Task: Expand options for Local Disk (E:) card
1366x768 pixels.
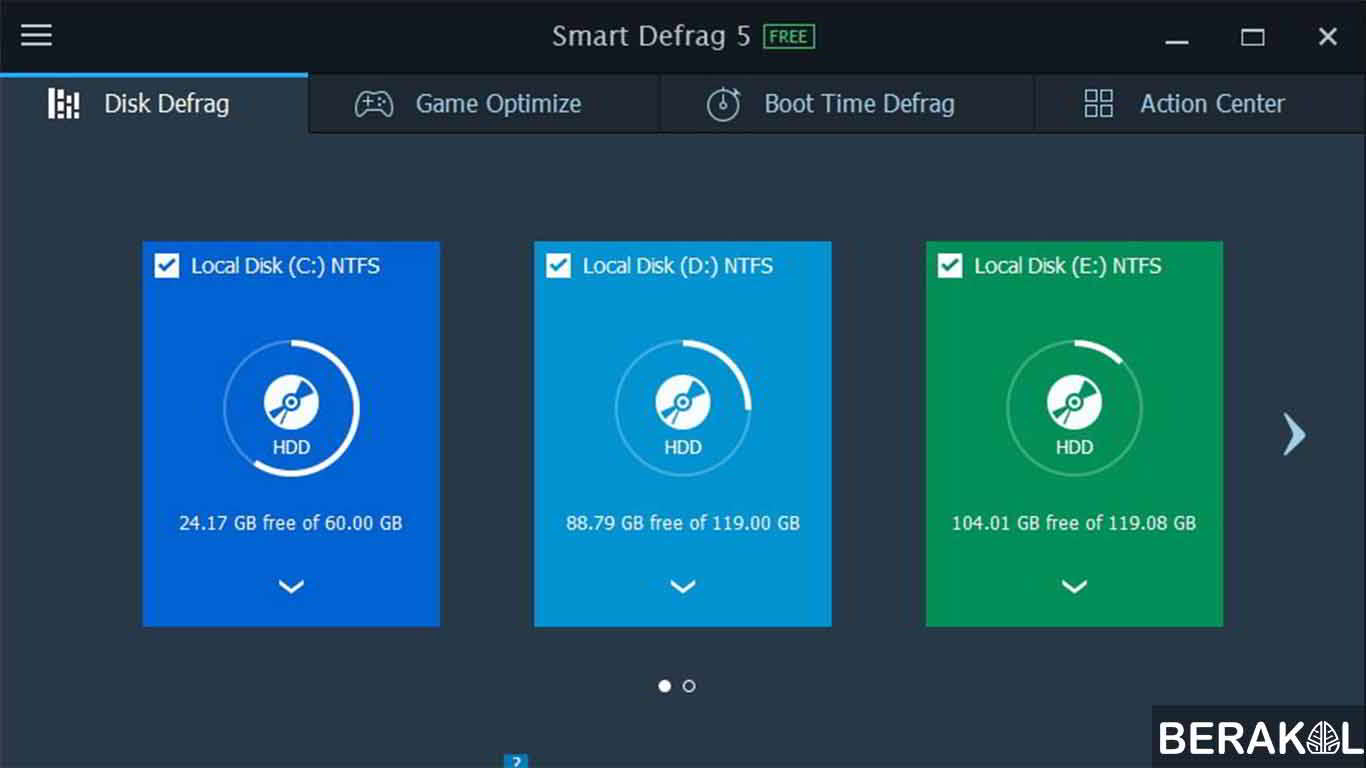Action: [1074, 587]
